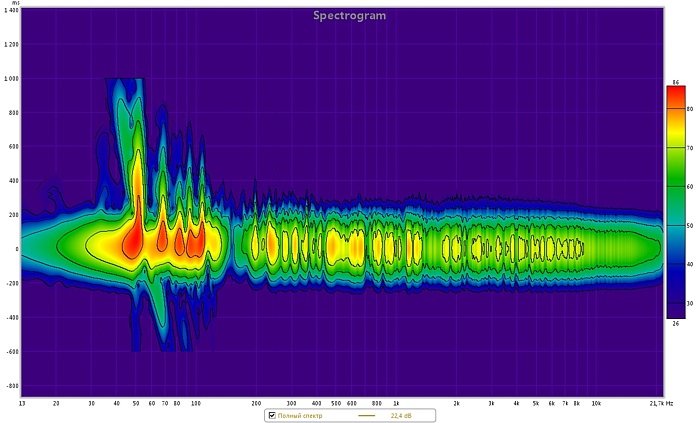Click the 50 Hz red peak in spectrogram
The height and width of the screenshot is (423, 700).
133,240
